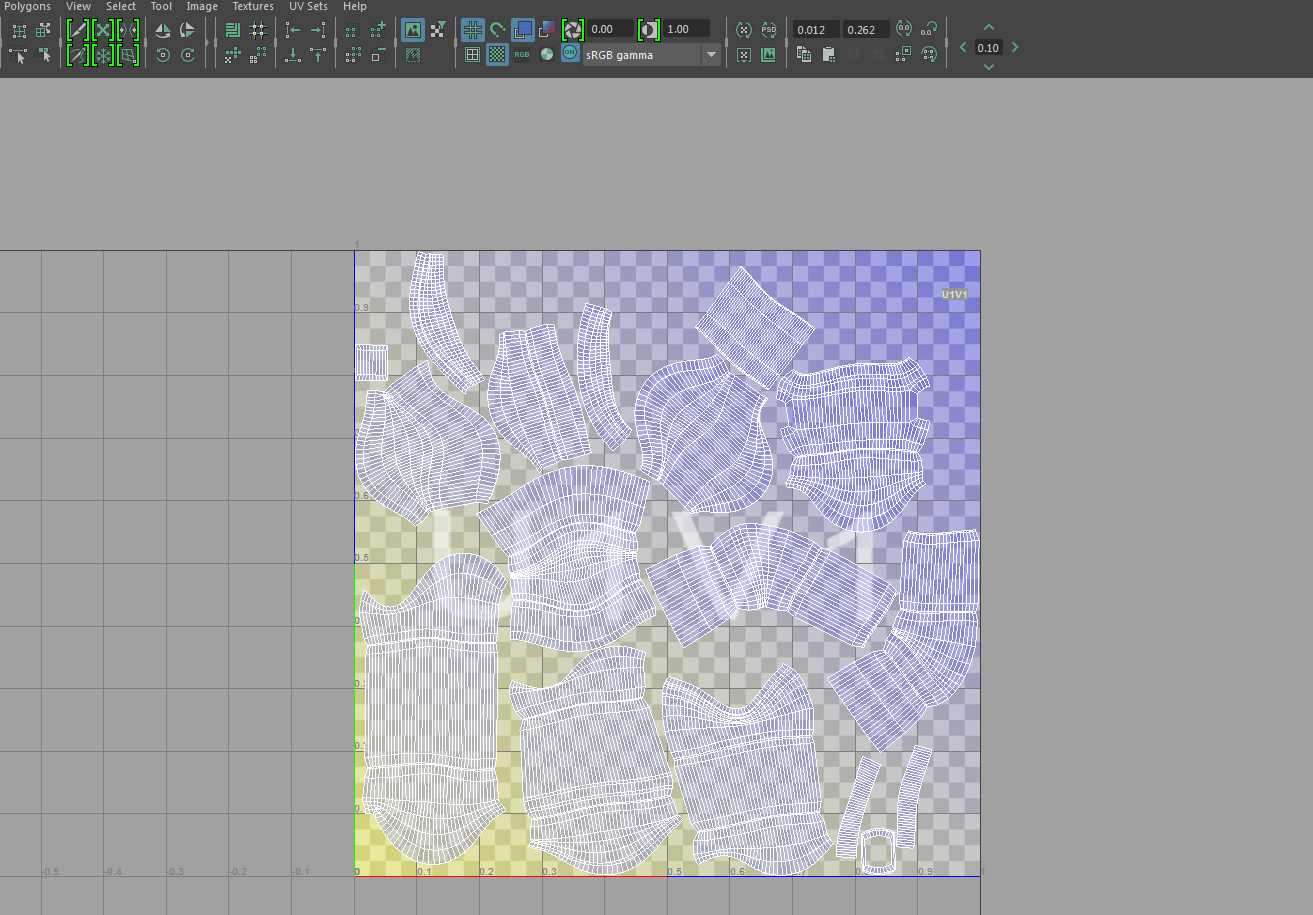Nudge UVs left with the arrow
Image resolution: width=1313 pixels, height=915 pixels.
point(963,47)
